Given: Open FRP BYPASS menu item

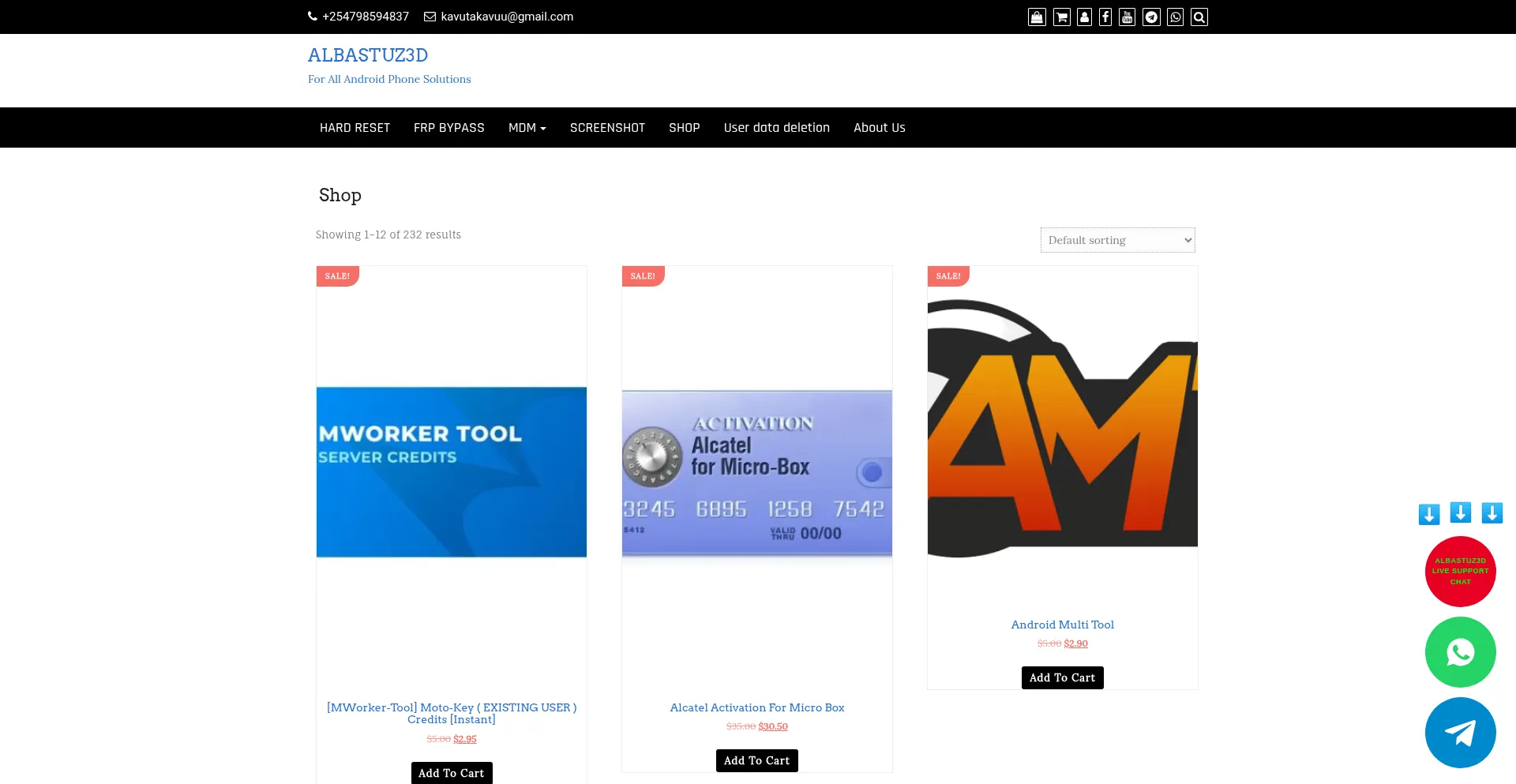Looking at the screenshot, I should coord(449,128).
